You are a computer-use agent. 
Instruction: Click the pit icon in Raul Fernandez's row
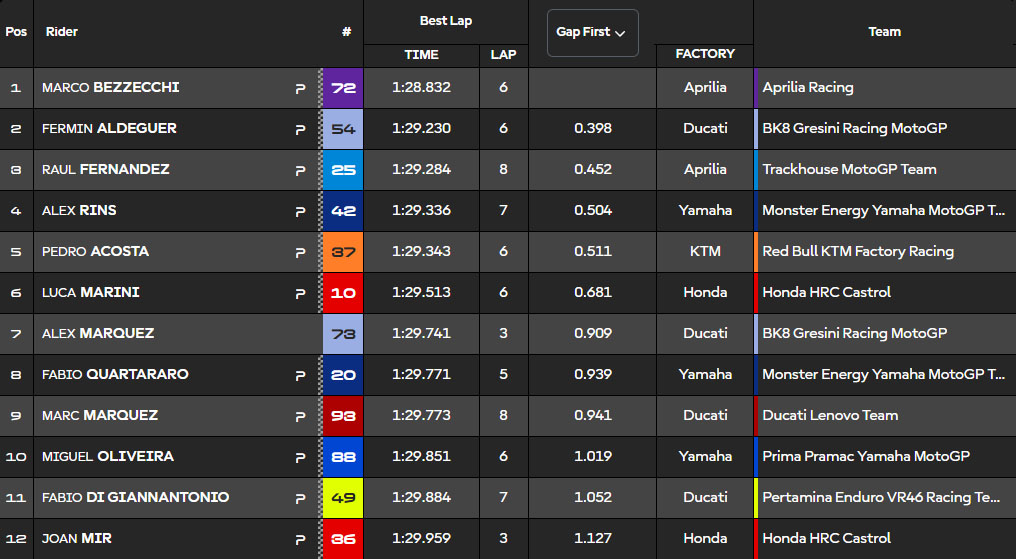(x=300, y=170)
